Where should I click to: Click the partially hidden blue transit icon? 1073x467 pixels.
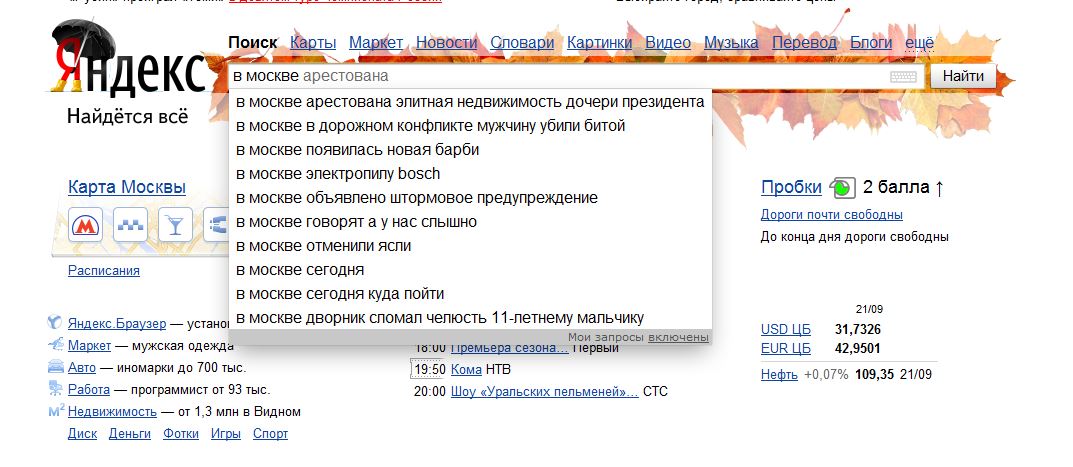[217, 225]
